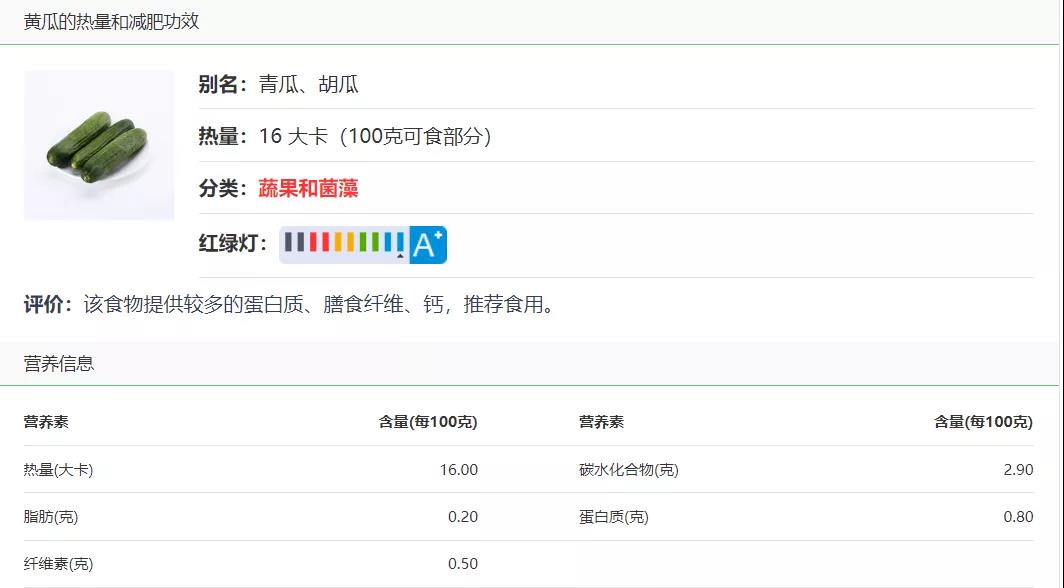Viewport: 1064px width, 588px height.
Task: Click the 16.00 calorie value
Action: [459, 469]
